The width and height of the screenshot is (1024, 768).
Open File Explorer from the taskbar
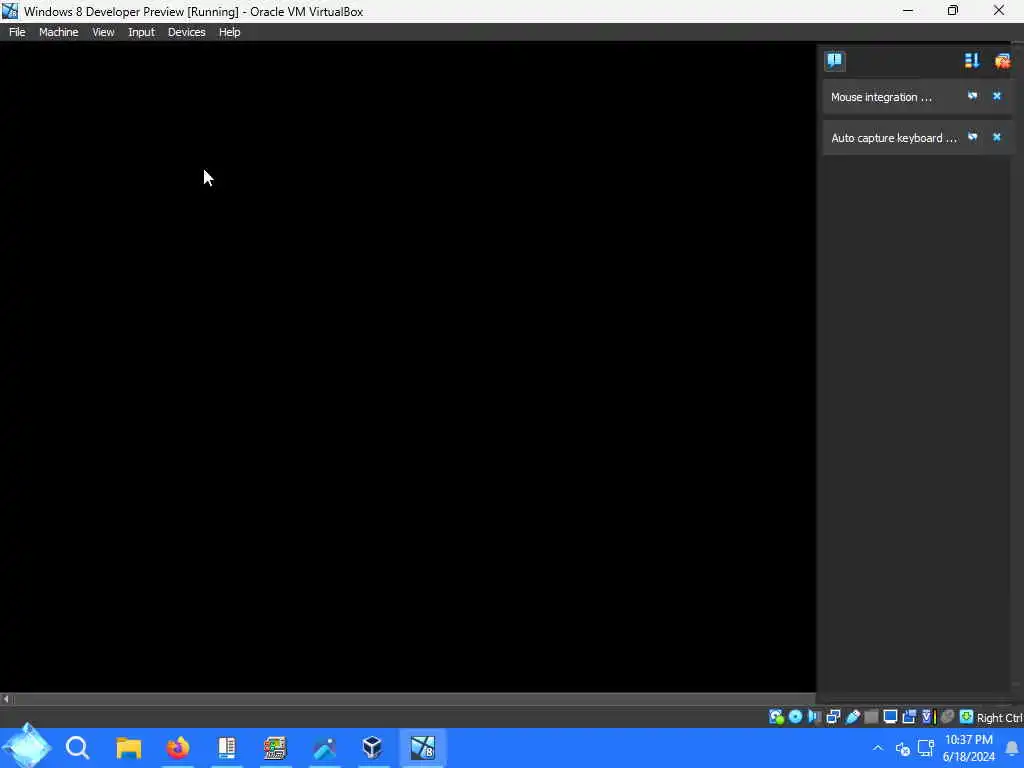(x=129, y=748)
